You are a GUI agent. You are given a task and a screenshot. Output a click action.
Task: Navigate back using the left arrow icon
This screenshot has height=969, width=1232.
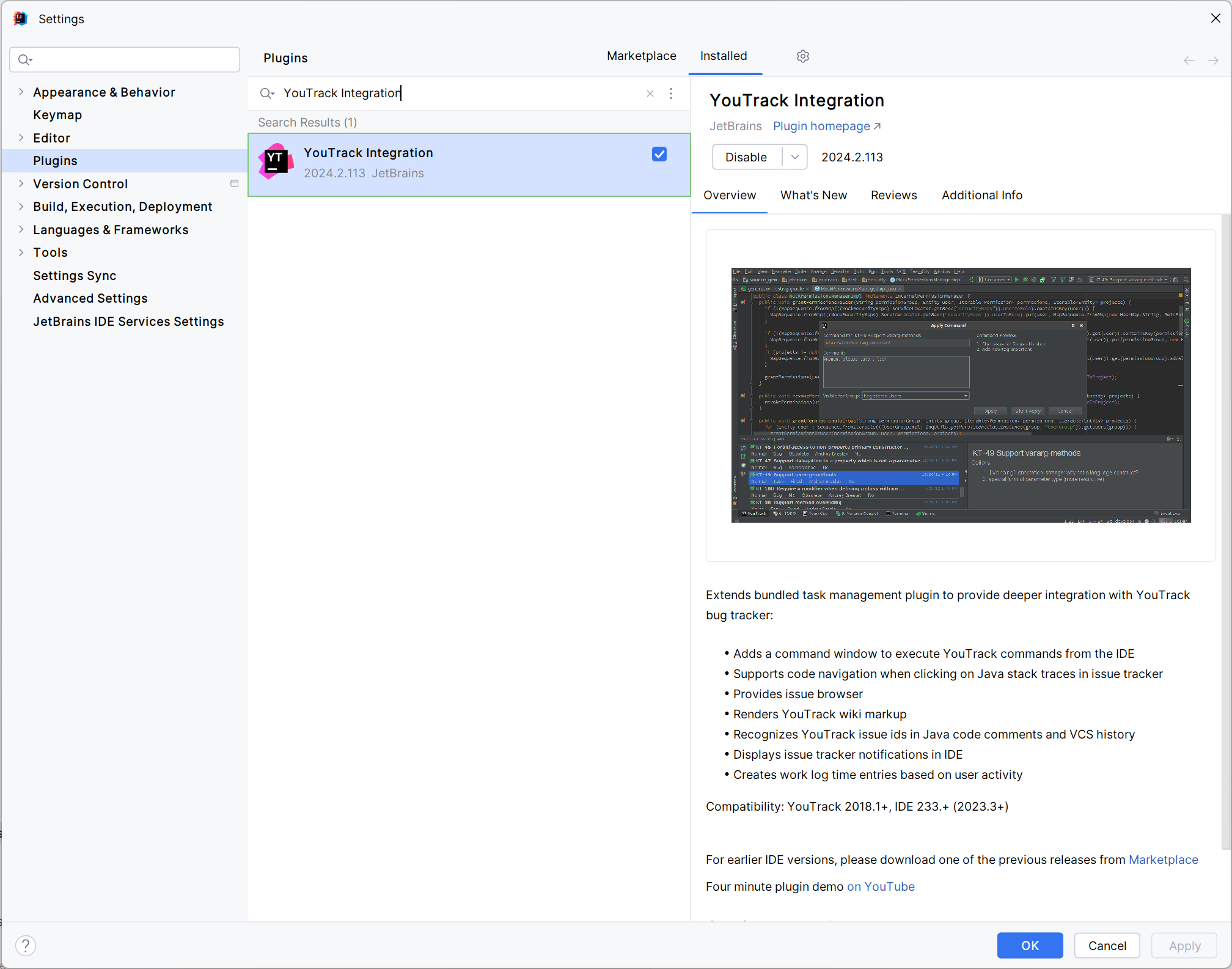[1188, 59]
